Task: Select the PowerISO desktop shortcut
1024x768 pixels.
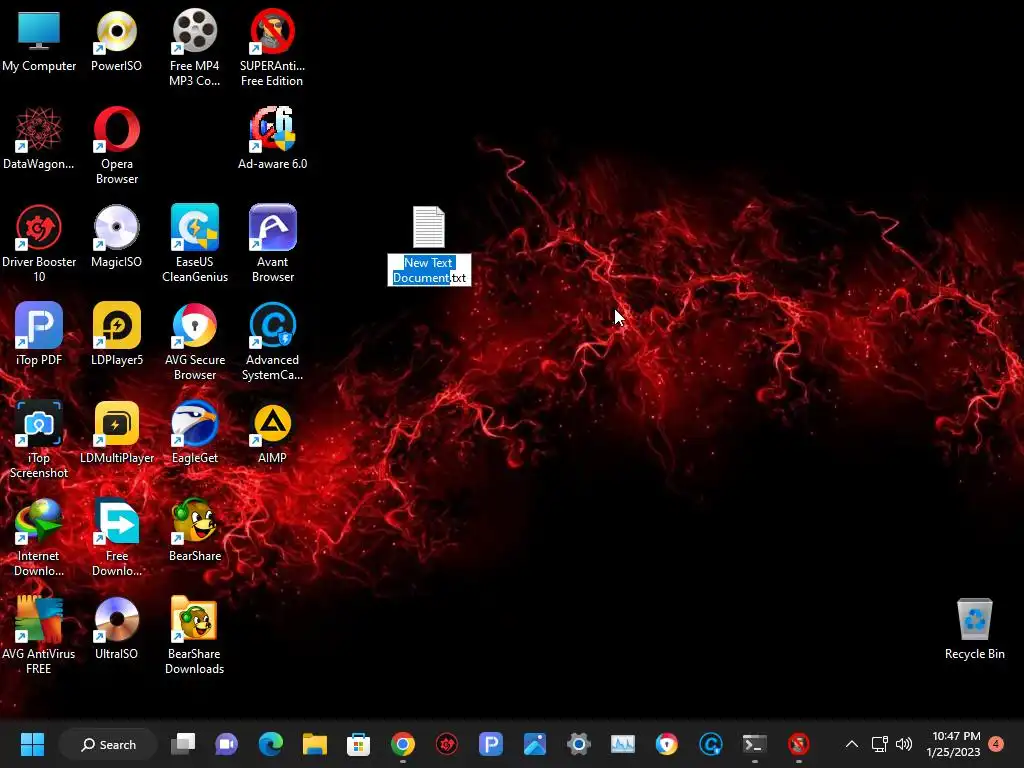Action: point(116,40)
